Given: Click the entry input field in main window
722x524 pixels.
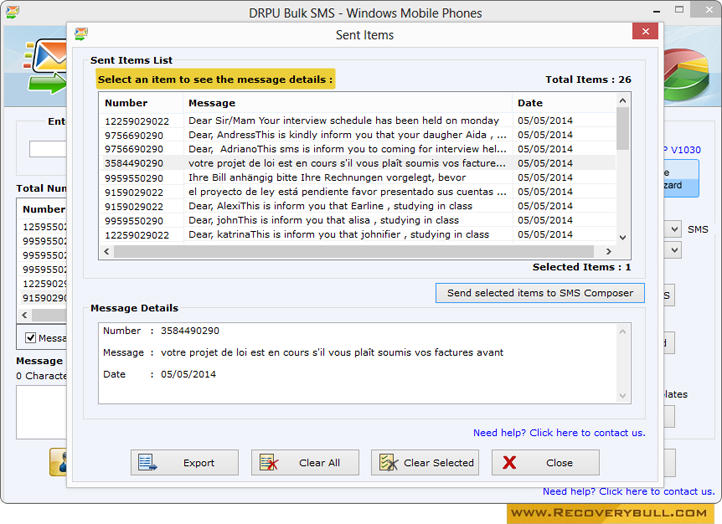Looking at the screenshot, I should tap(48, 149).
